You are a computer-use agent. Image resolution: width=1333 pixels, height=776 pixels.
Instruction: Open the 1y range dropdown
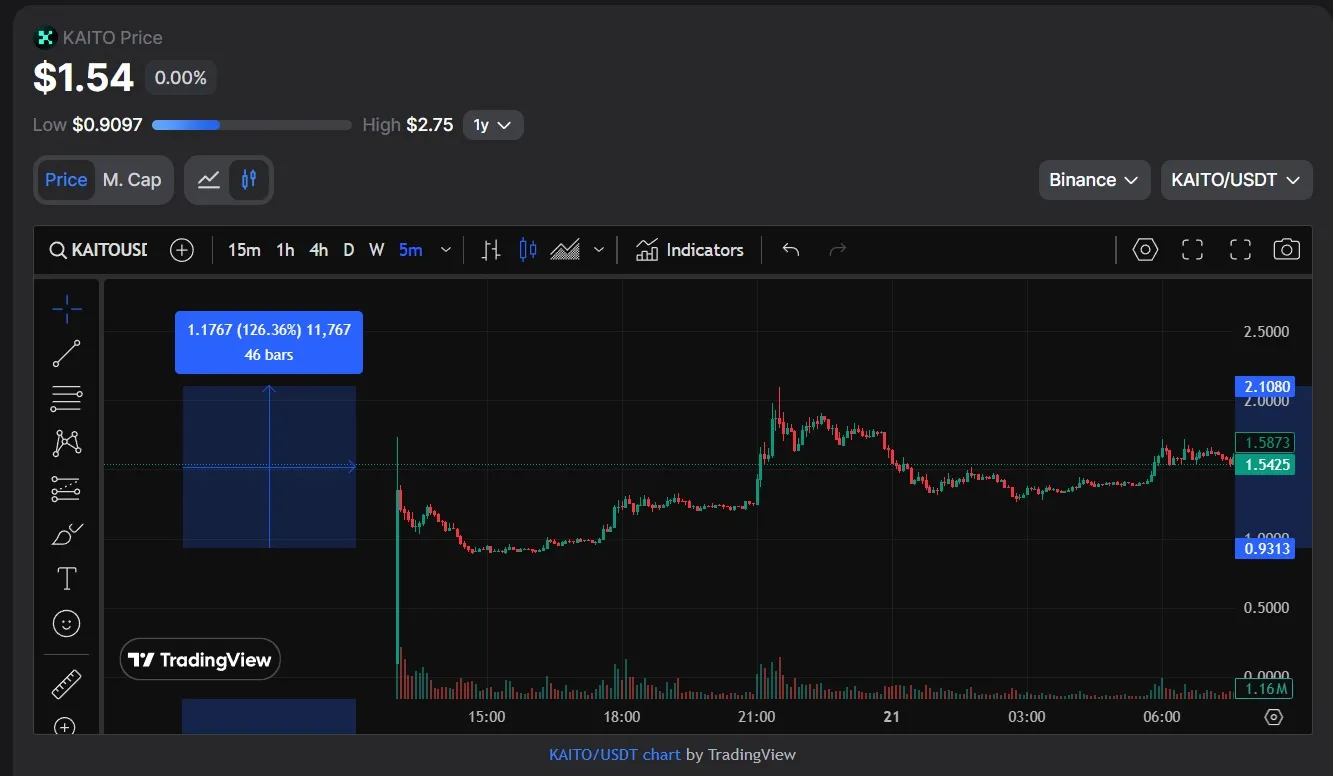coord(492,125)
